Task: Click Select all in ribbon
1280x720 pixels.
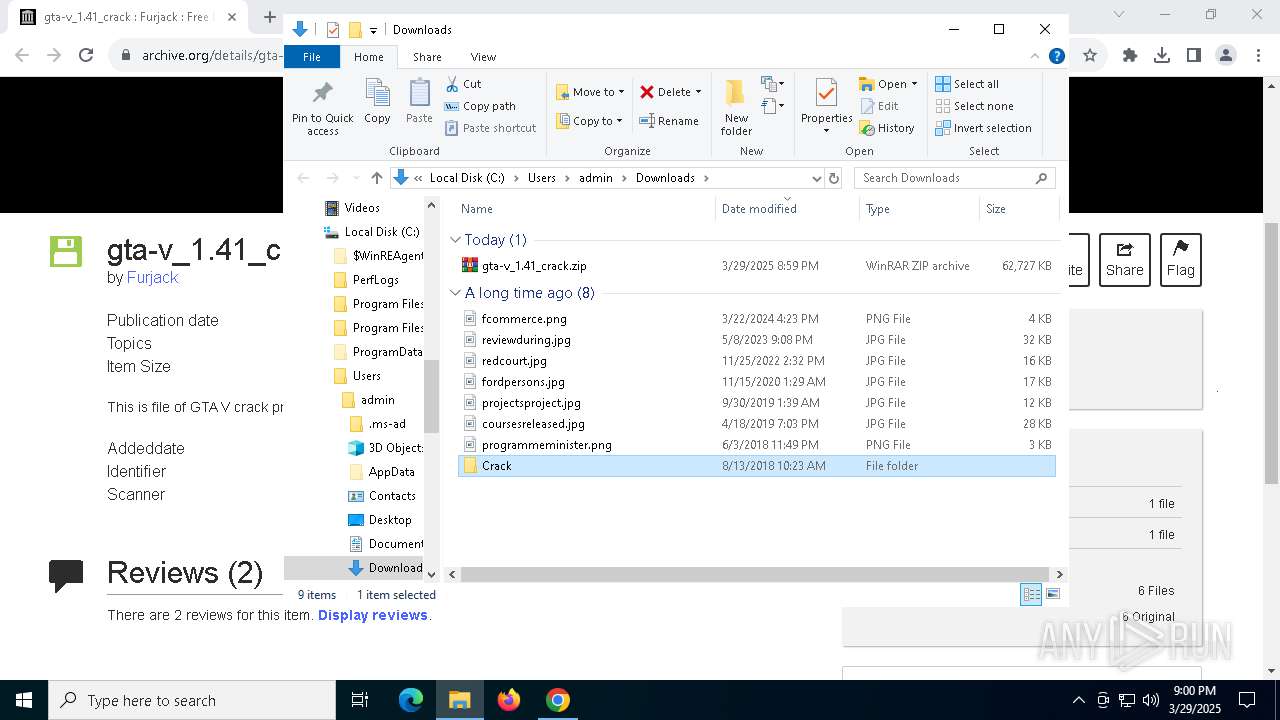Action: click(967, 84)
